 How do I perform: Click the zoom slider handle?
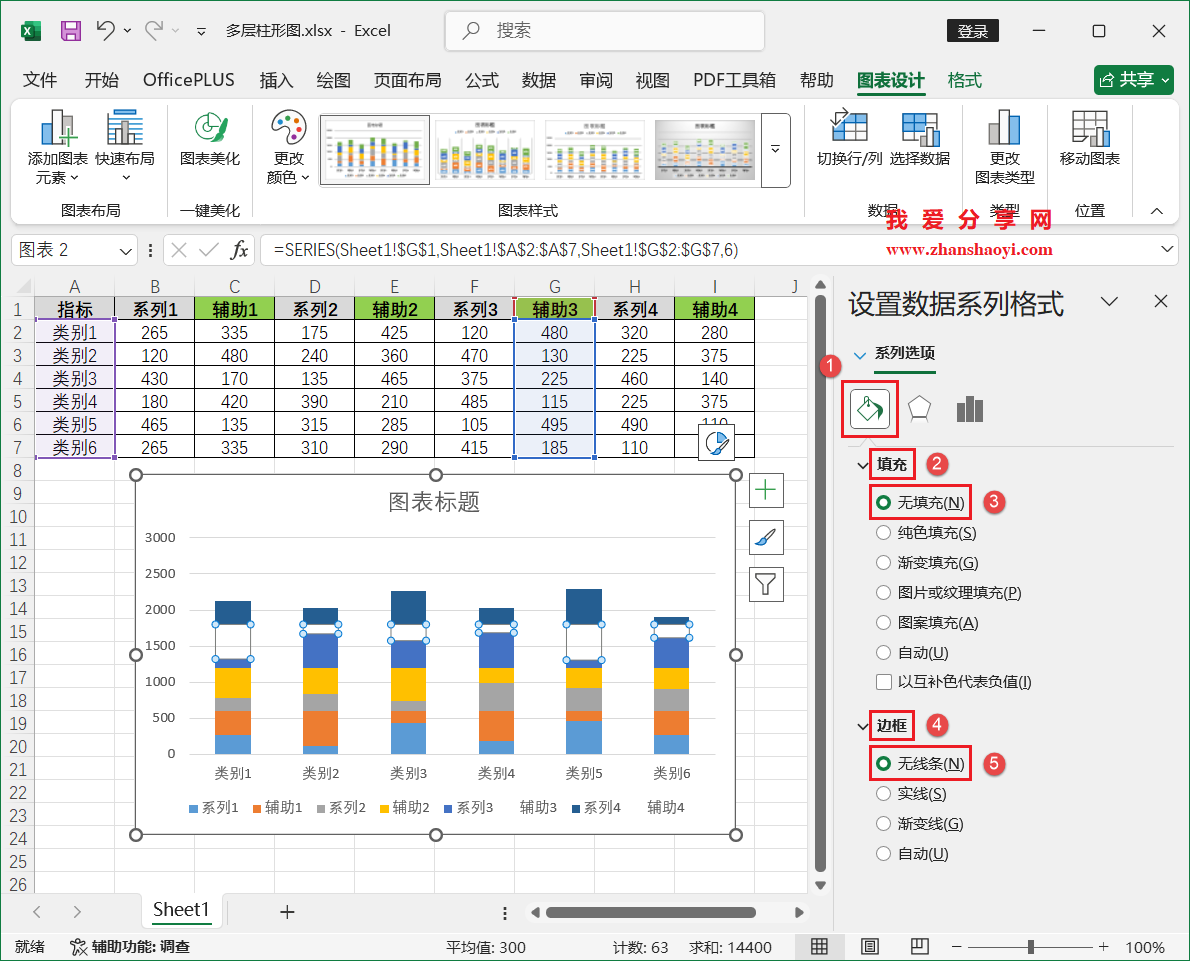coord(1031,947)
